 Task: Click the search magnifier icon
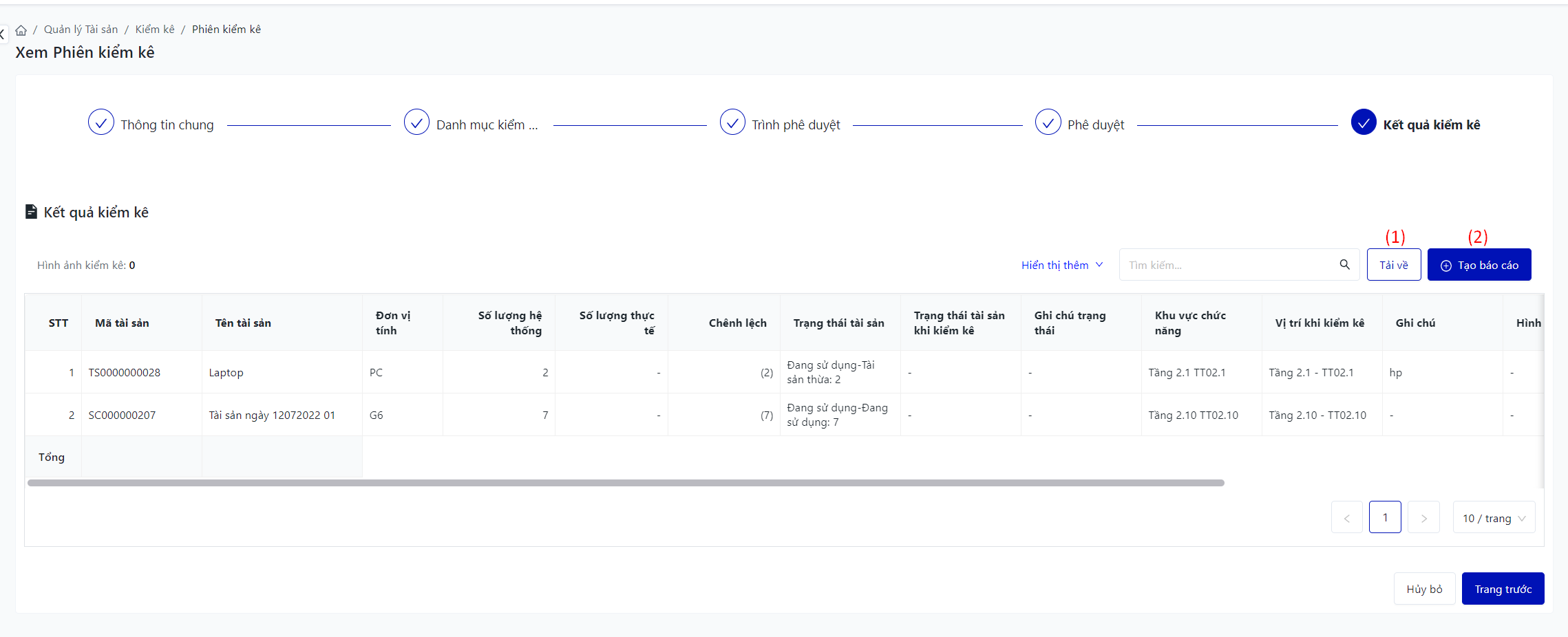[x=1344, y=265]
